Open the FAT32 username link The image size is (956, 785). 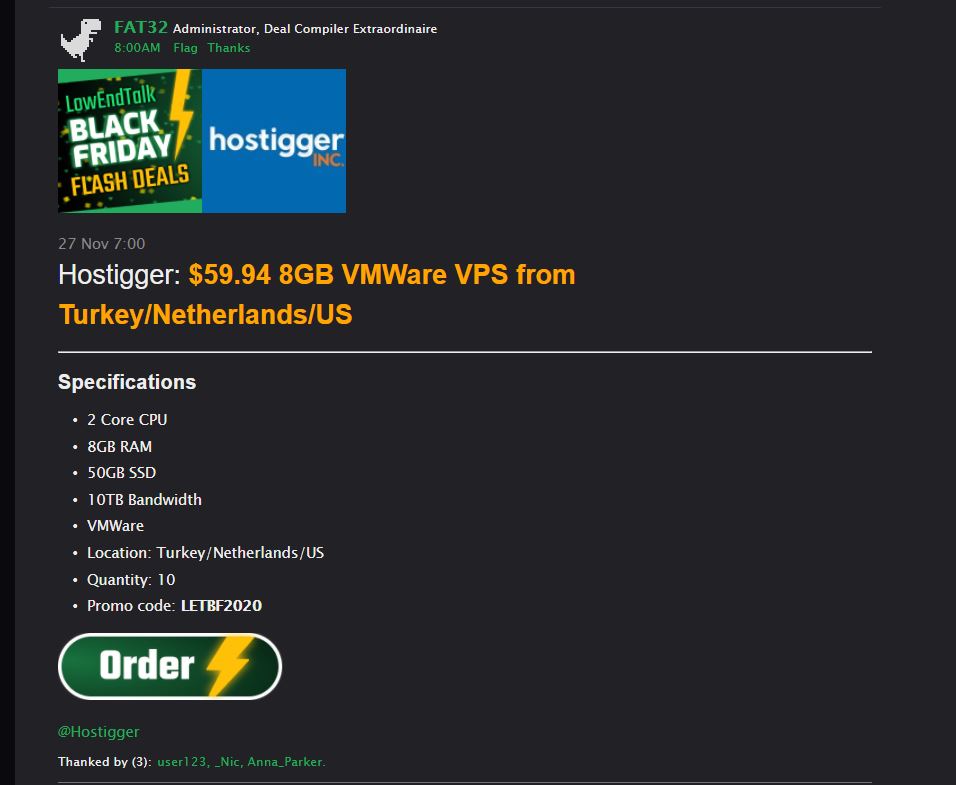click(x=140, y=27)
